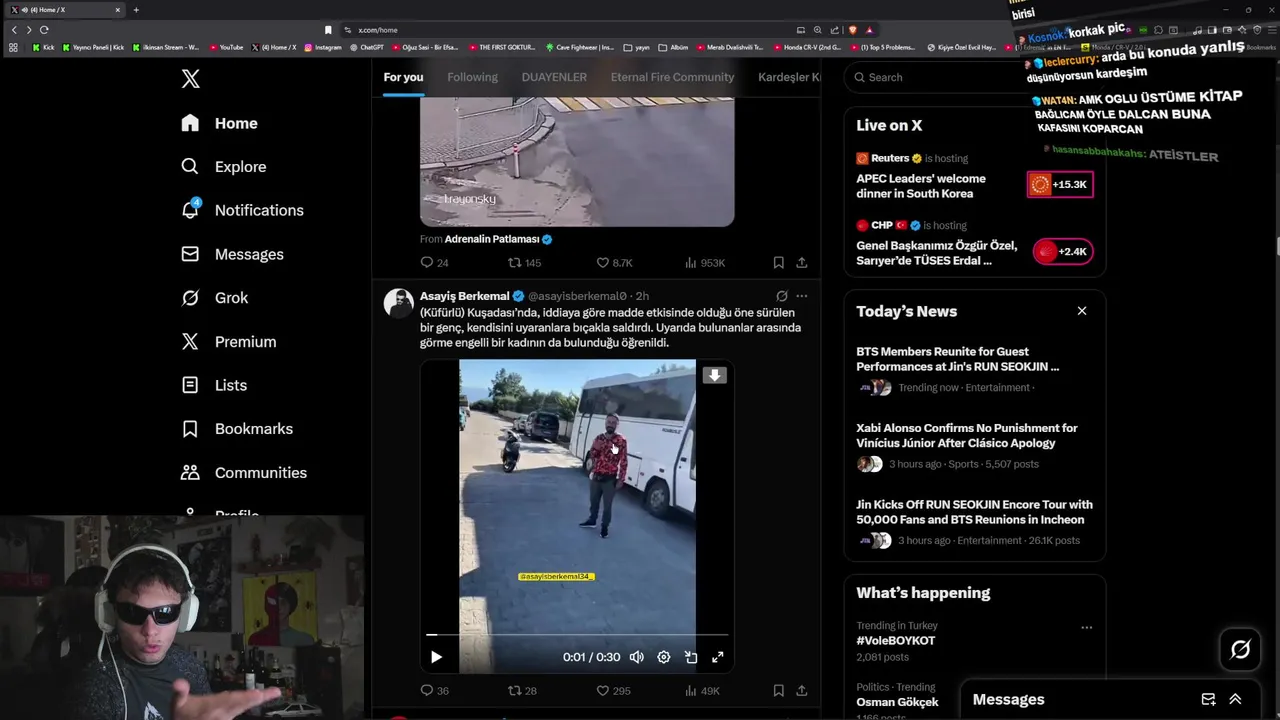Open BTS Members Reunite news story
1280x720 pixels.
tap(957, 359)
